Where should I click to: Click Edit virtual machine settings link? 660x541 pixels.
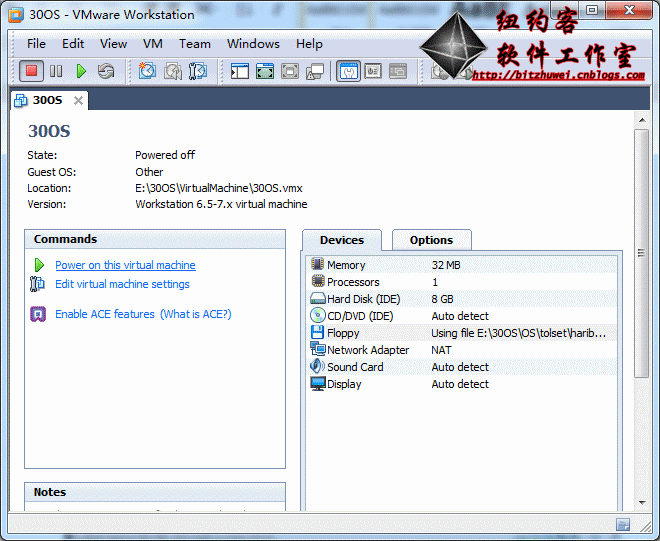coord(122,284)
